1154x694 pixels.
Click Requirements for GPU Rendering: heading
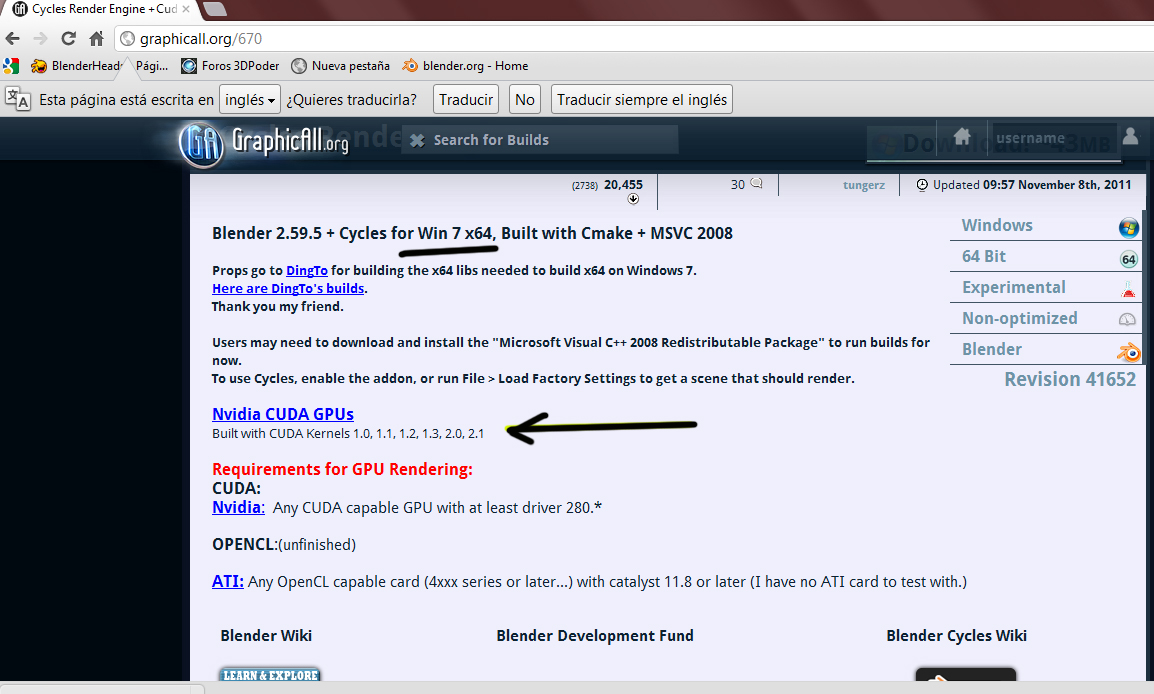(x=342, y=469)
